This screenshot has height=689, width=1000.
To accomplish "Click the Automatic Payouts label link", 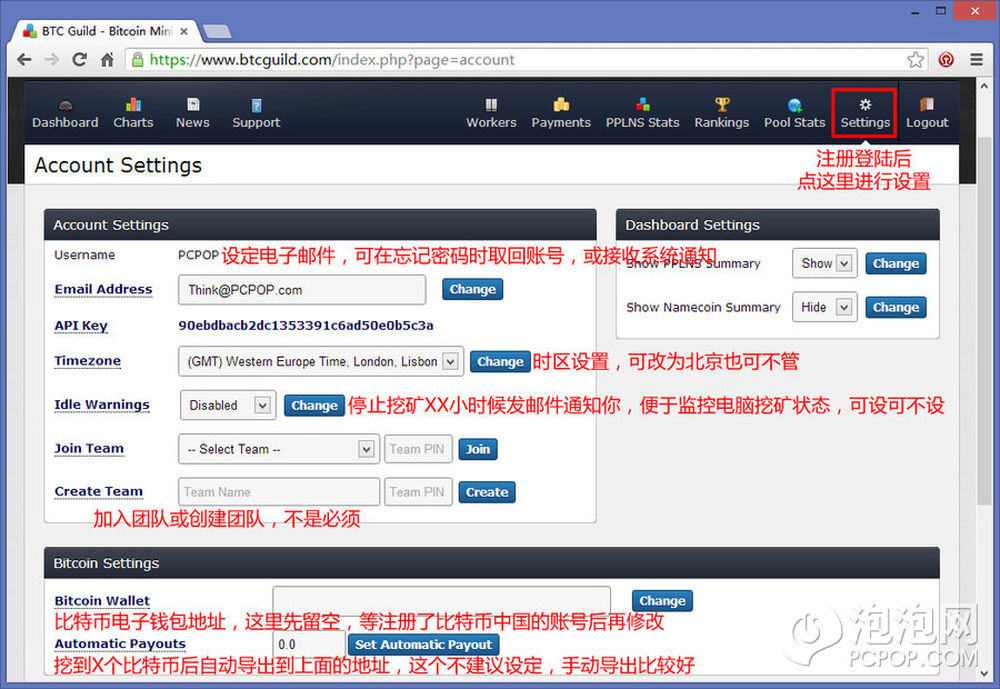I will 120,644.
